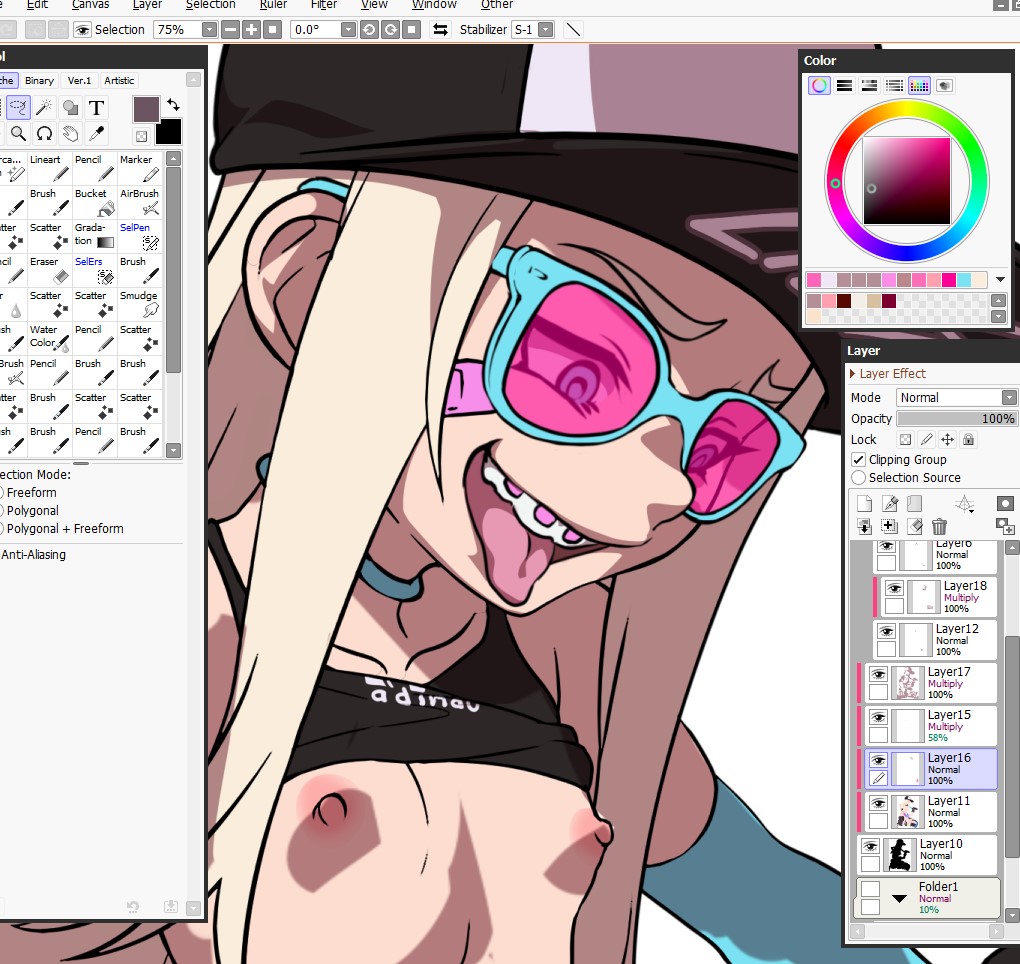Expand Folder1 with its triangle arrow
The image size is (1020, 964).
899,898
